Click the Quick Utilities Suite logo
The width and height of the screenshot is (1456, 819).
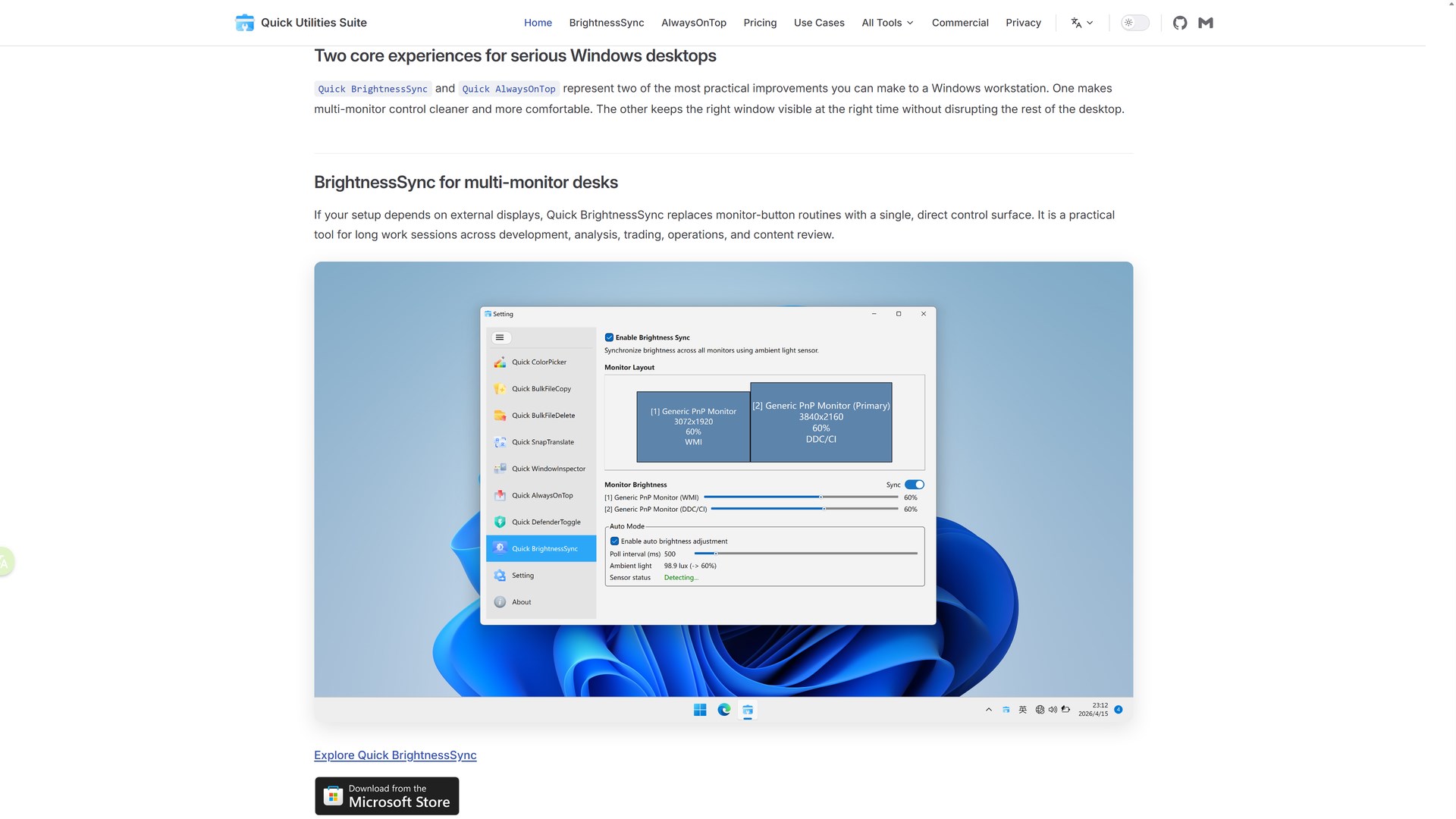pyautogui.click(x=244, y=23)
